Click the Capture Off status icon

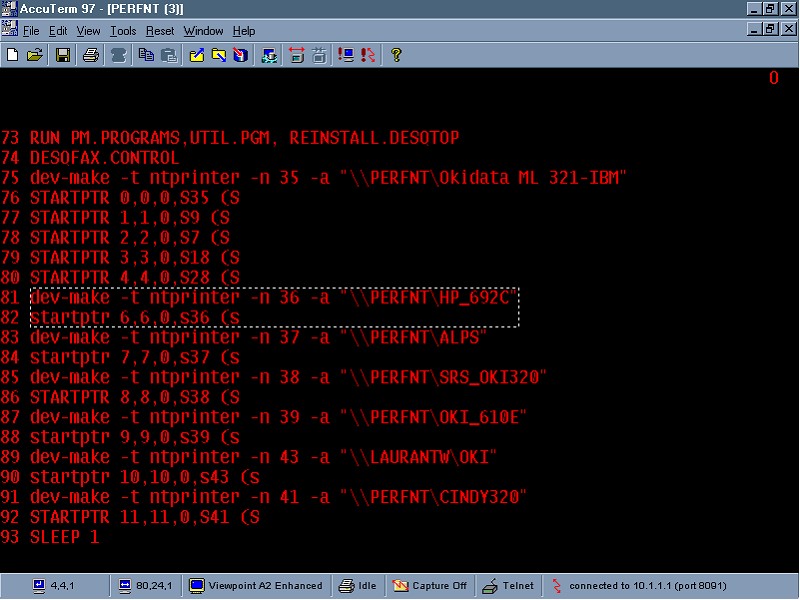click(400, 586)
